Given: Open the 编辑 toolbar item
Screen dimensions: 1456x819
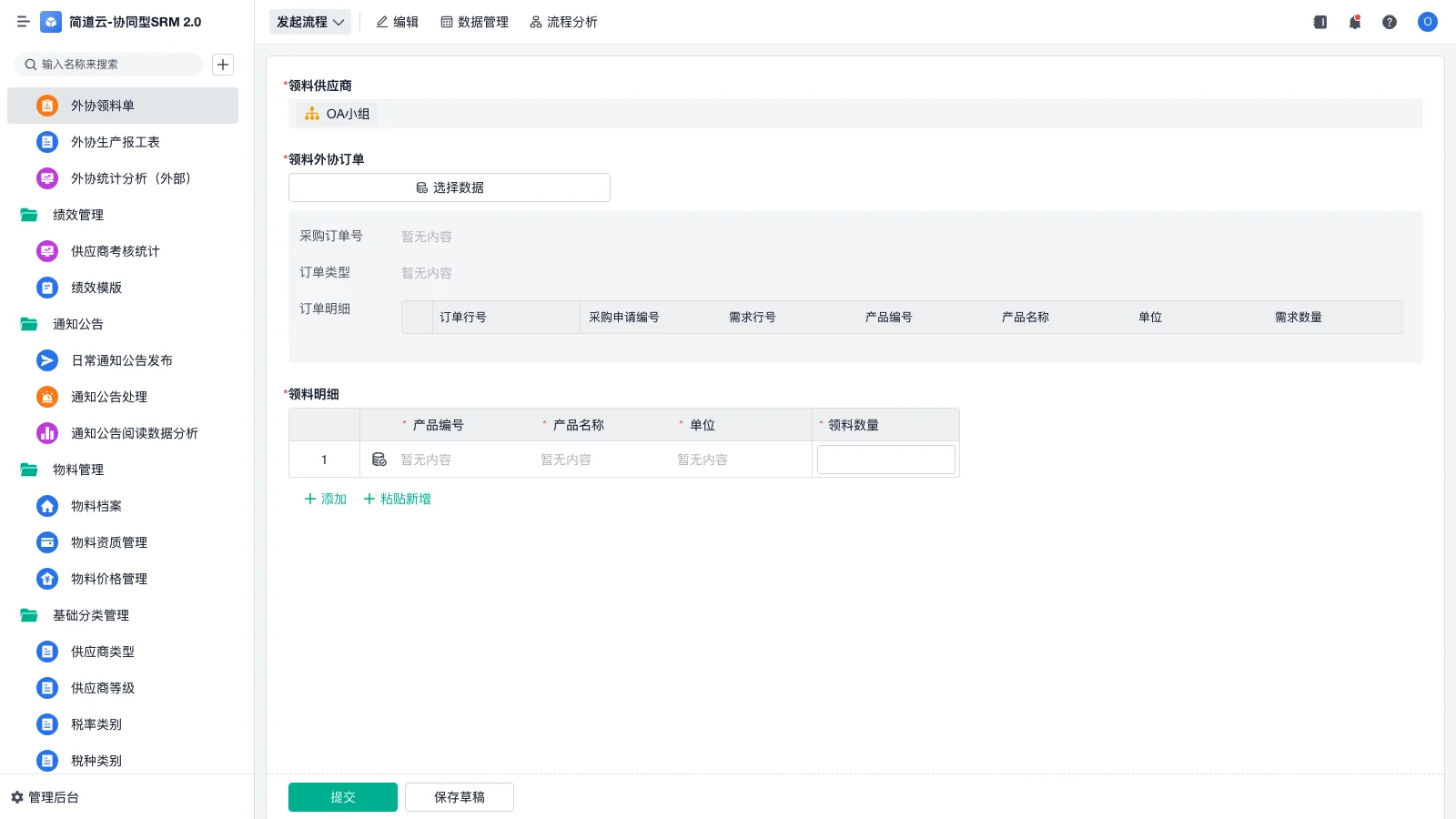Looking at the screenshot, I should pos(398,22).
